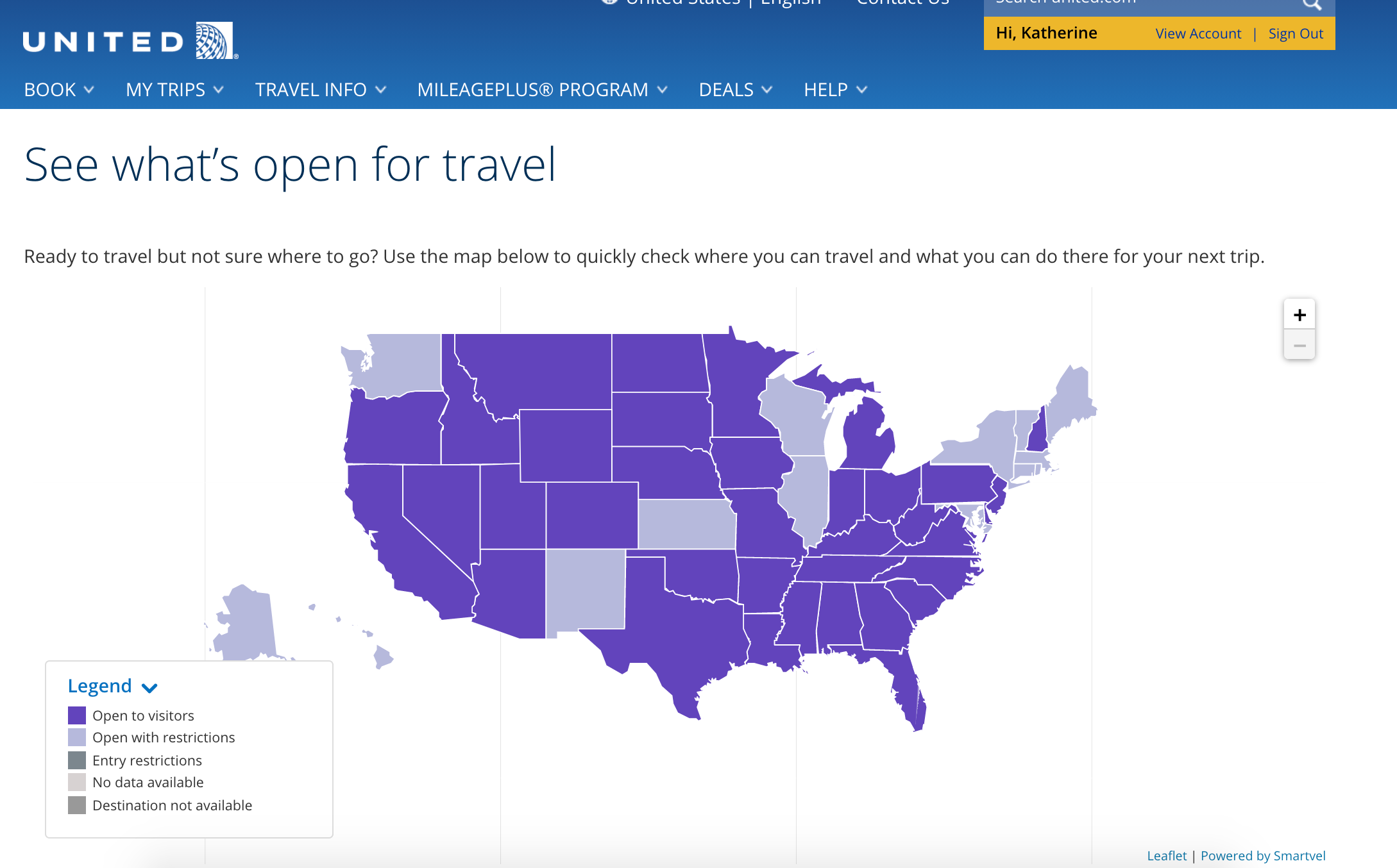Image resolution: width=1397 pixels, height=868 pixels.
Task: Click the Sign Out link
Action: (1296, 33)
